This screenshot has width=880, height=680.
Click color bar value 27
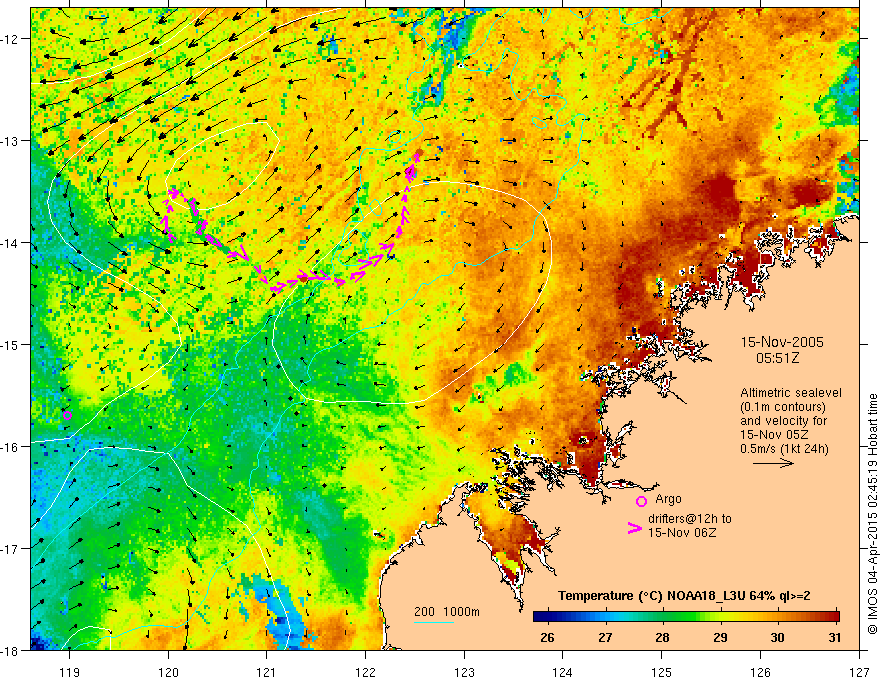[604, 637]
